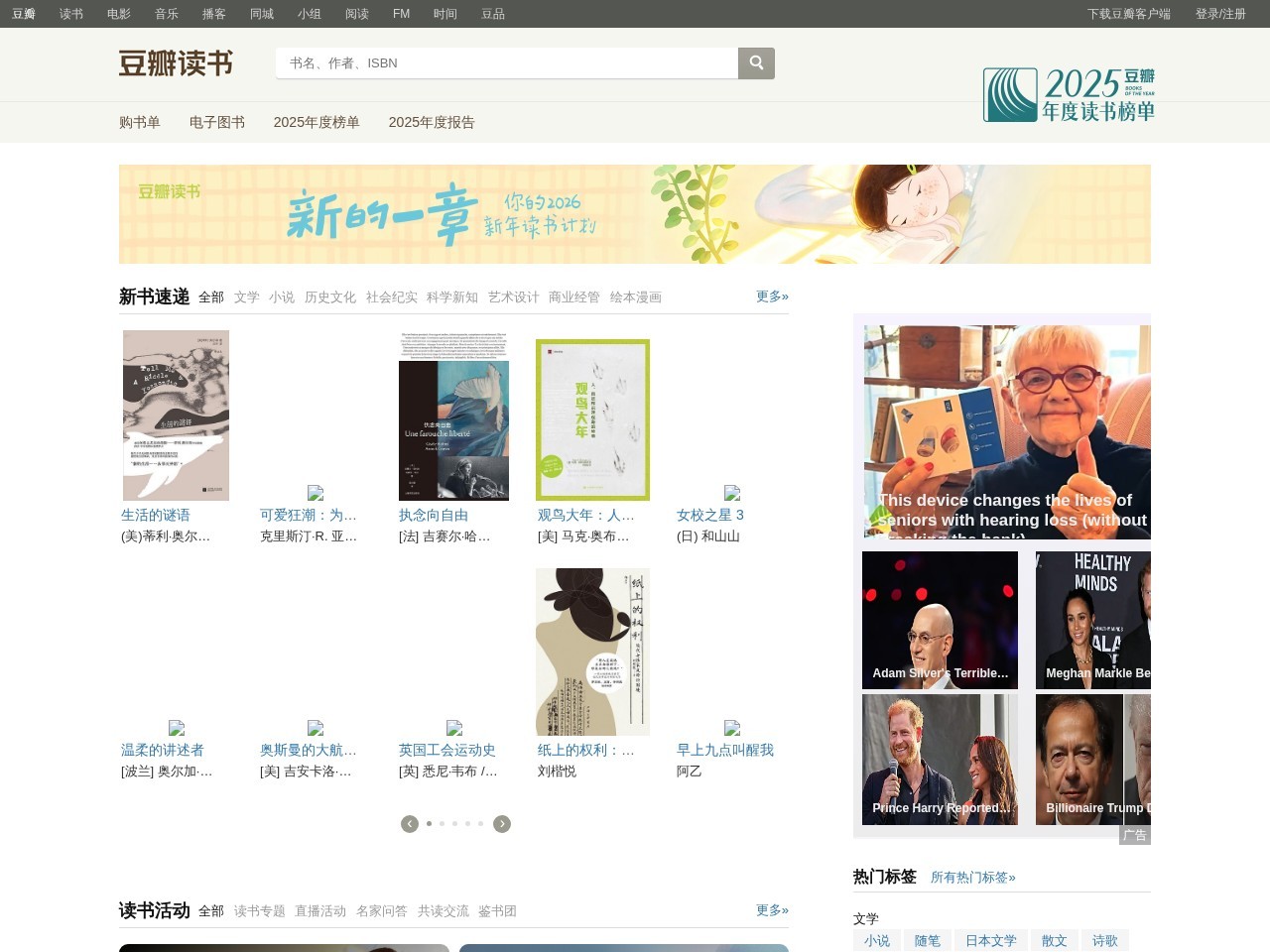Image resolution: width=1270 pixels, height=952 pixels.
Task: Open the 2025 annual book list badge
Action: click(1069, 95)
